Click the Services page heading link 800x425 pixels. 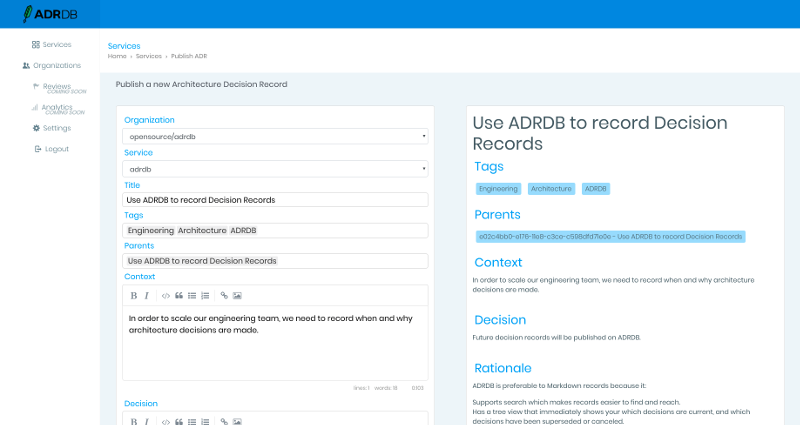[124, 46]
